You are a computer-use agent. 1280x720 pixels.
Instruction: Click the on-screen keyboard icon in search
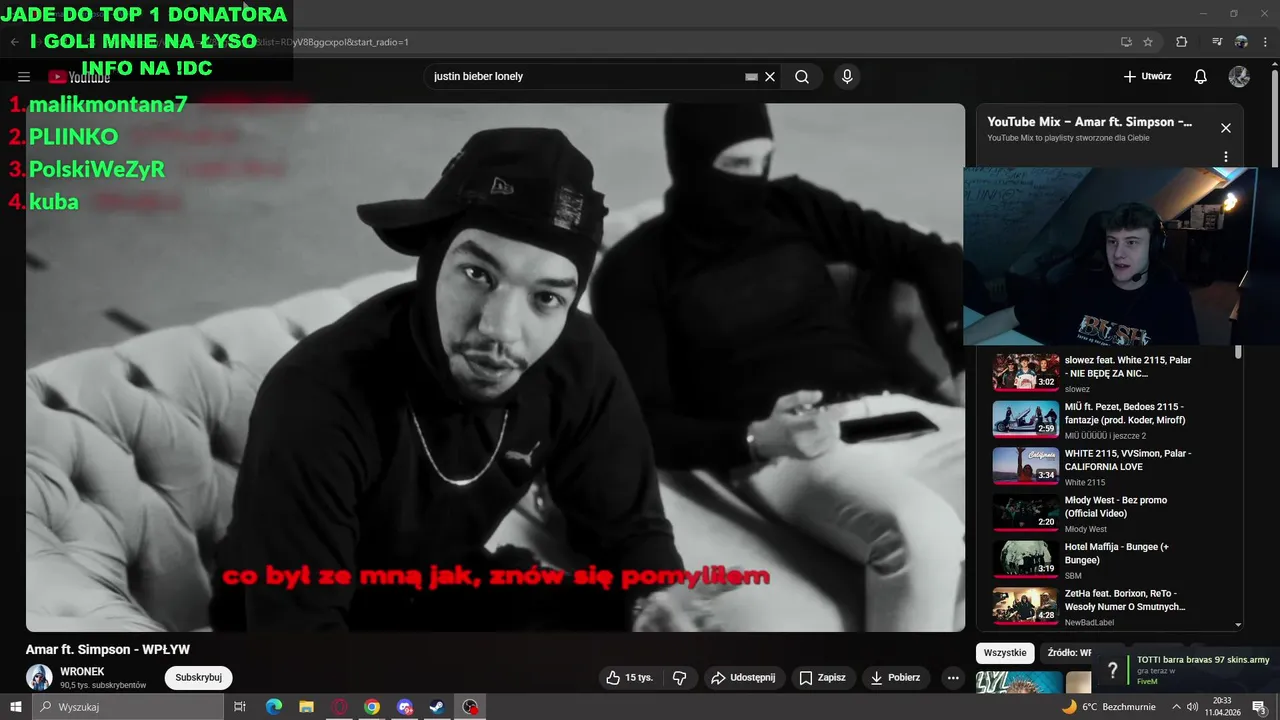pos(751,77)
